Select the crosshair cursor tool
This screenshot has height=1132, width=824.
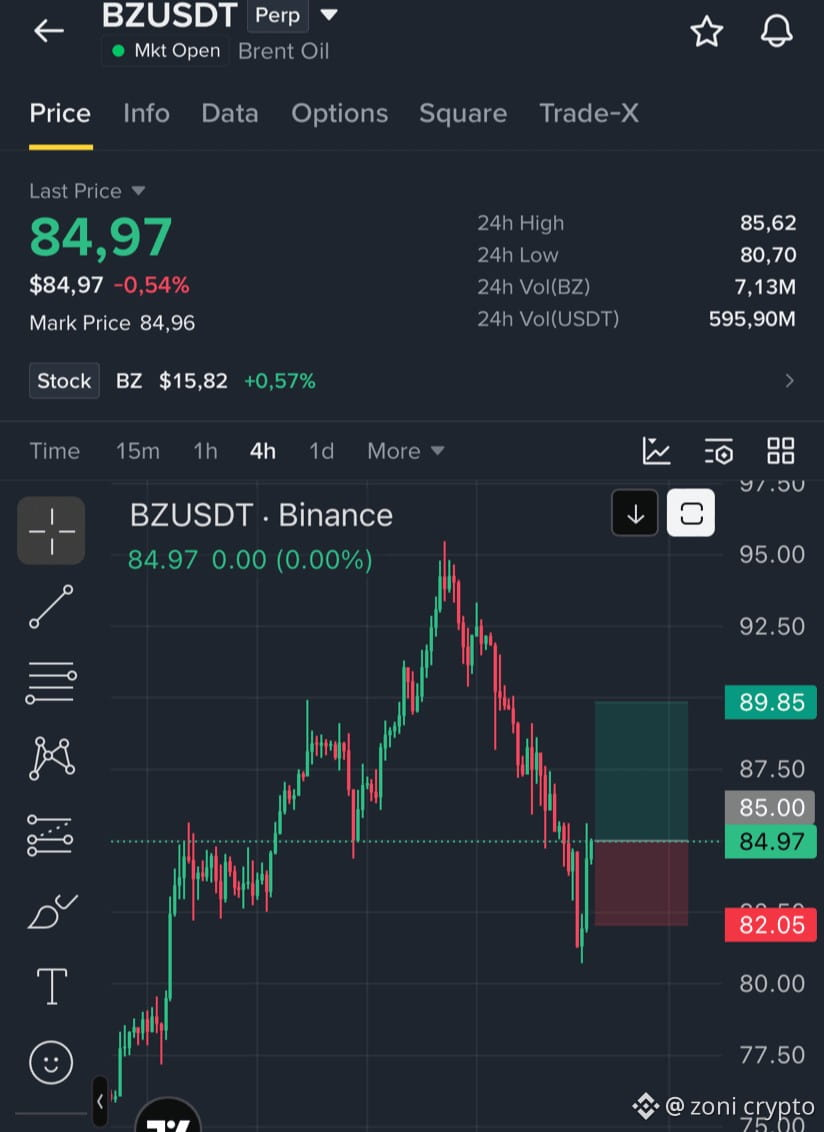click(x=51, y=531)
